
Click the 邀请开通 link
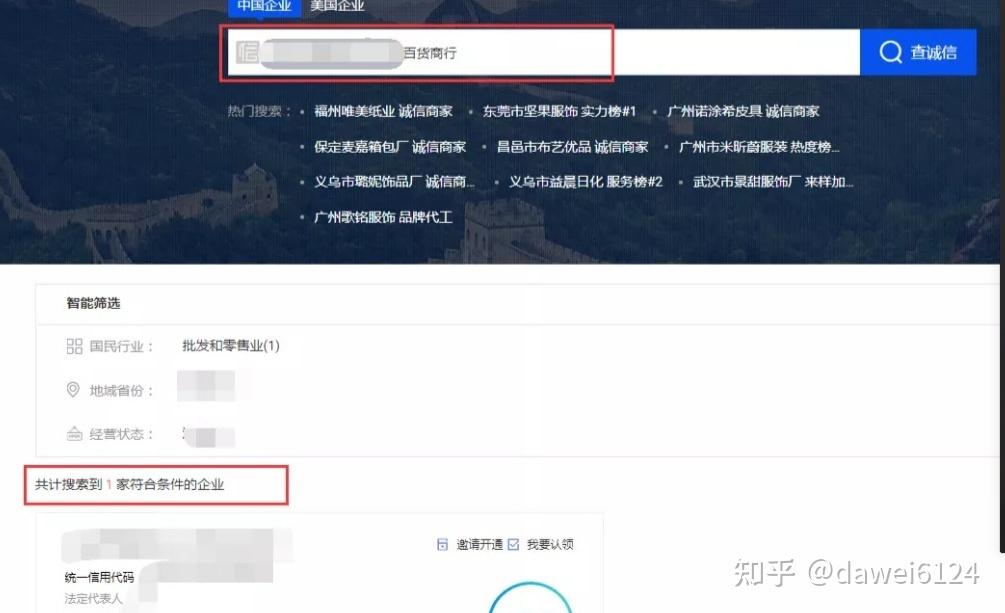pyautogui.click(x=479, y=544)
